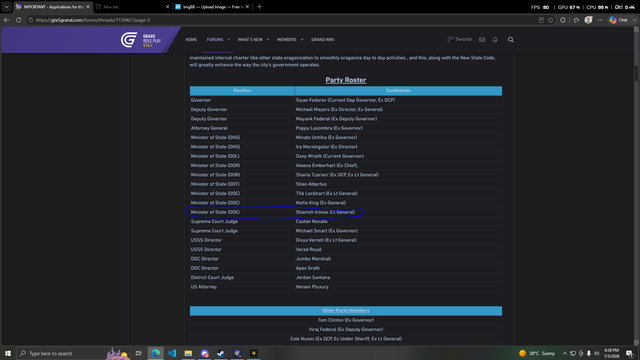640x360 pixels.
Task: Click the Grand Role Play logo
Action: point(141,40)
